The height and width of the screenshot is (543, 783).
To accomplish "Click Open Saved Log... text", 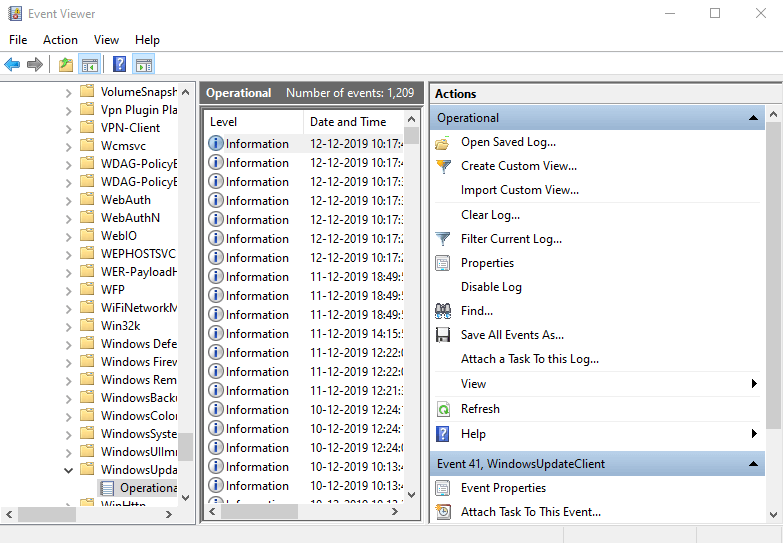I will (508, 142).
